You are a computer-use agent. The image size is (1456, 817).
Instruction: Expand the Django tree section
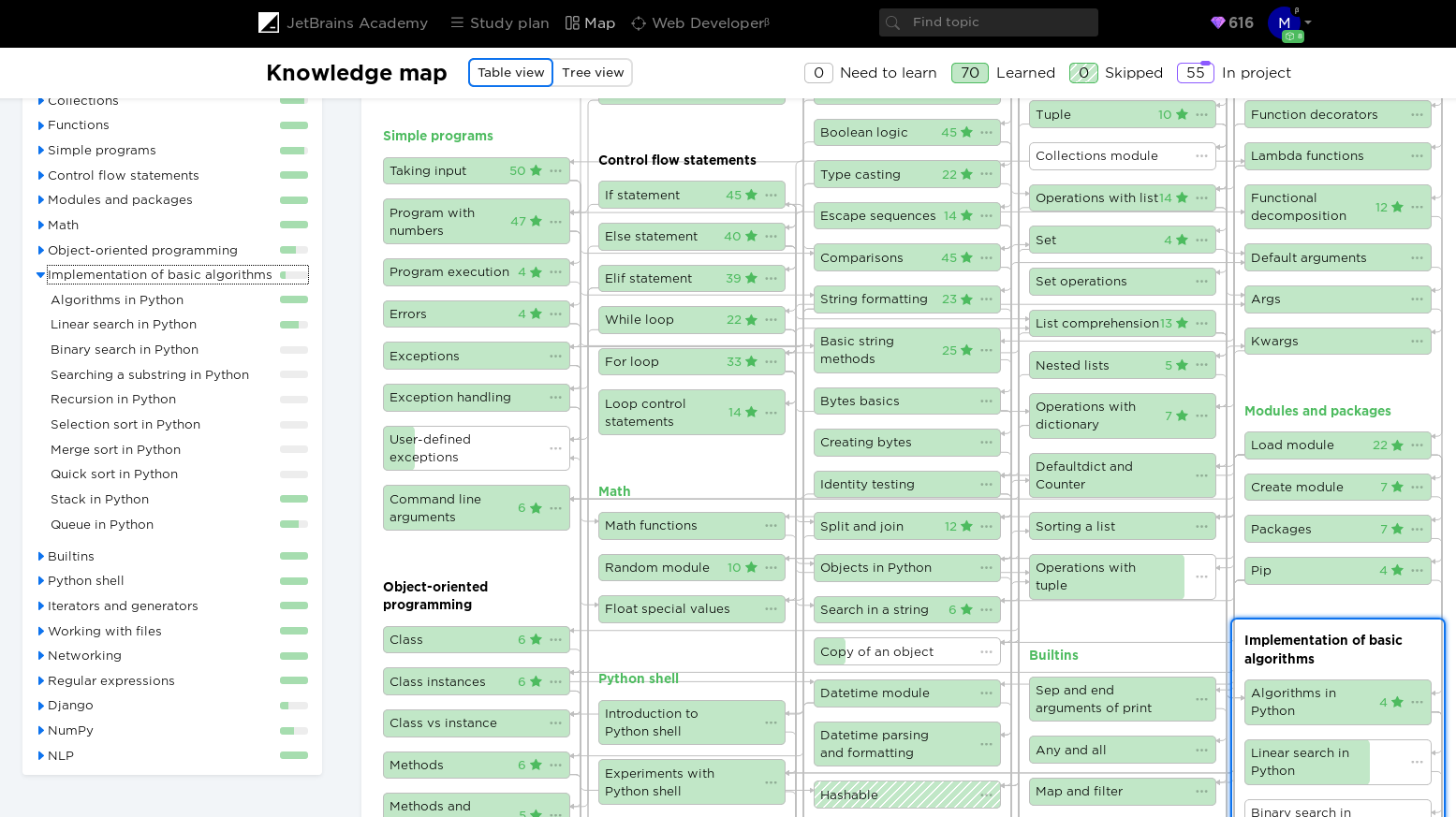tap(41, 706)
